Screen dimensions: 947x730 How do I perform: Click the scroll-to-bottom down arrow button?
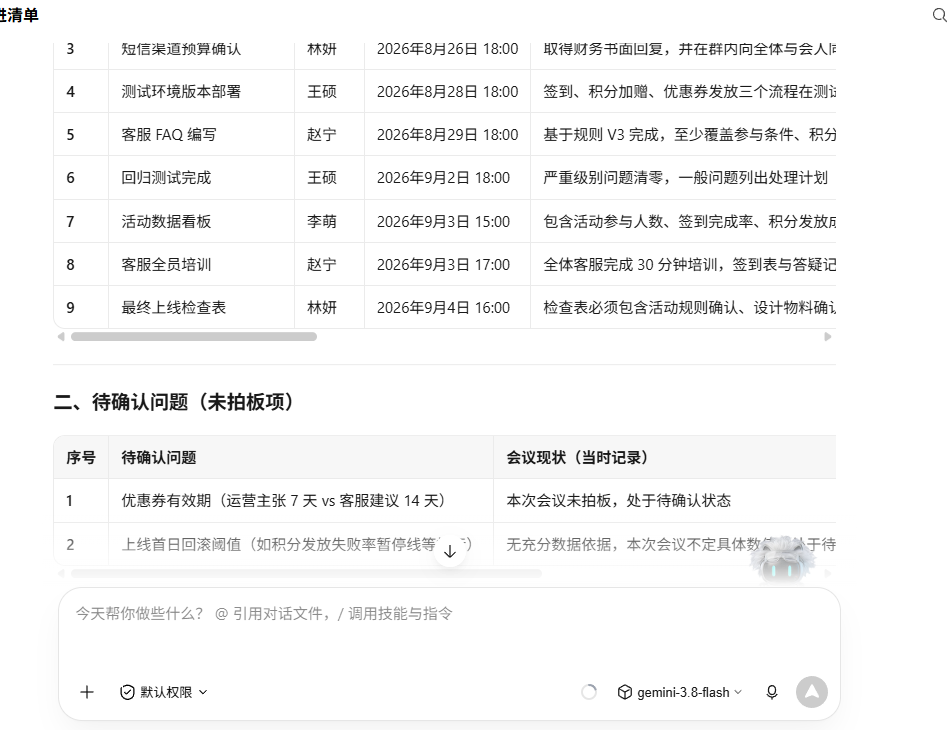point(450,551)
